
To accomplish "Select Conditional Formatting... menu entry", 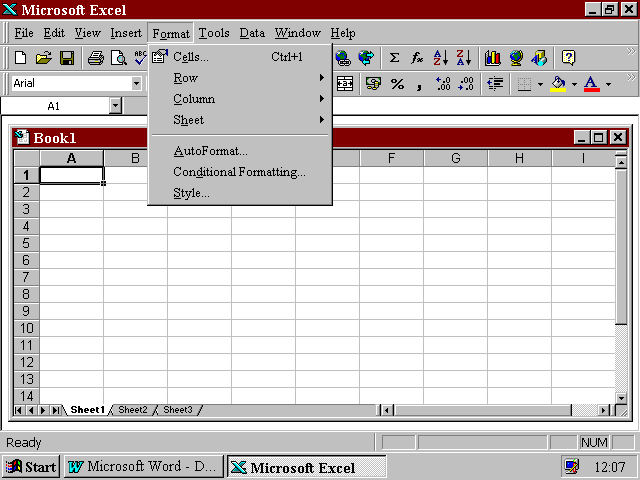I will tap(240, 172).
